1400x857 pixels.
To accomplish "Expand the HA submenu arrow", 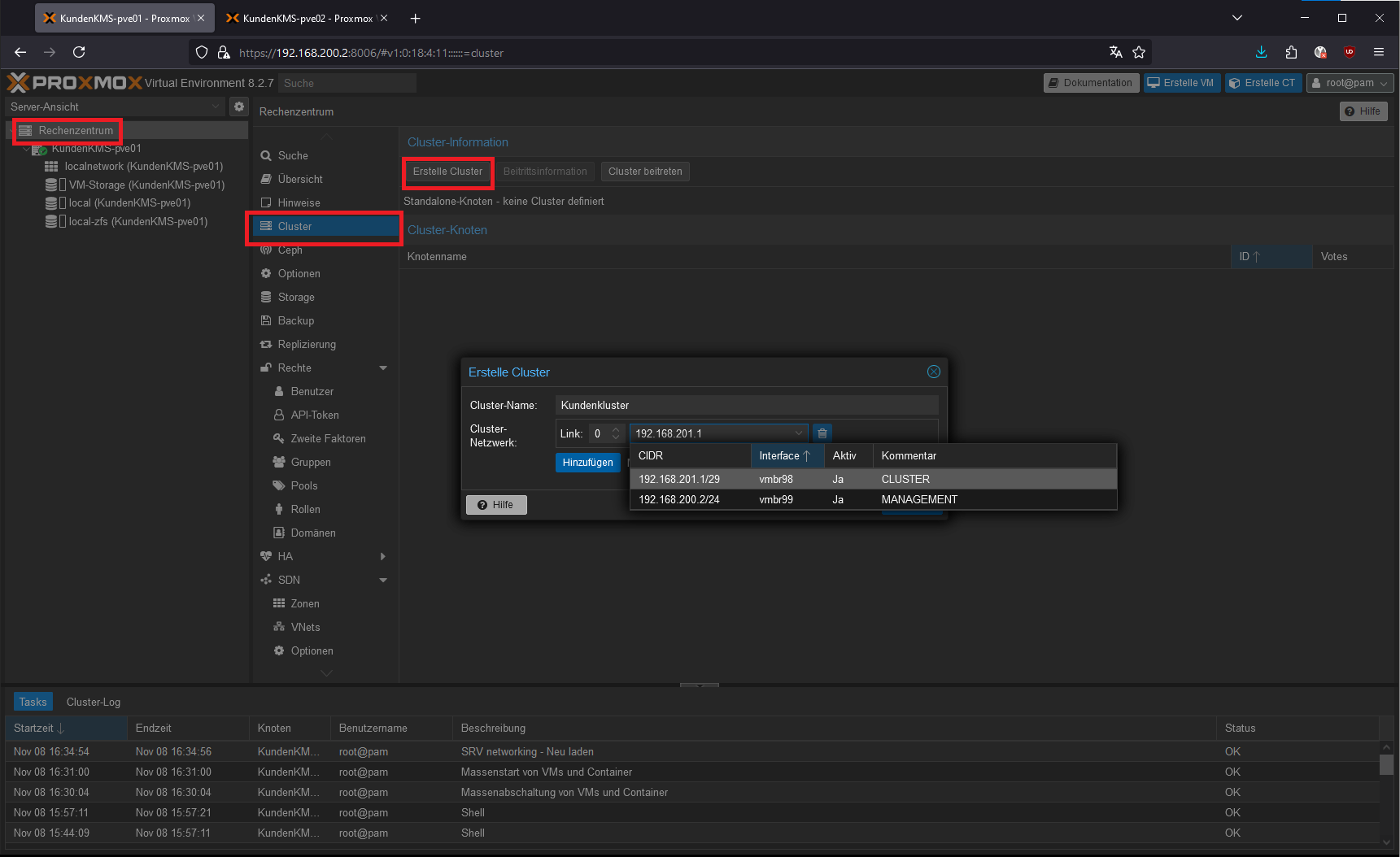I will pos(382,556).
